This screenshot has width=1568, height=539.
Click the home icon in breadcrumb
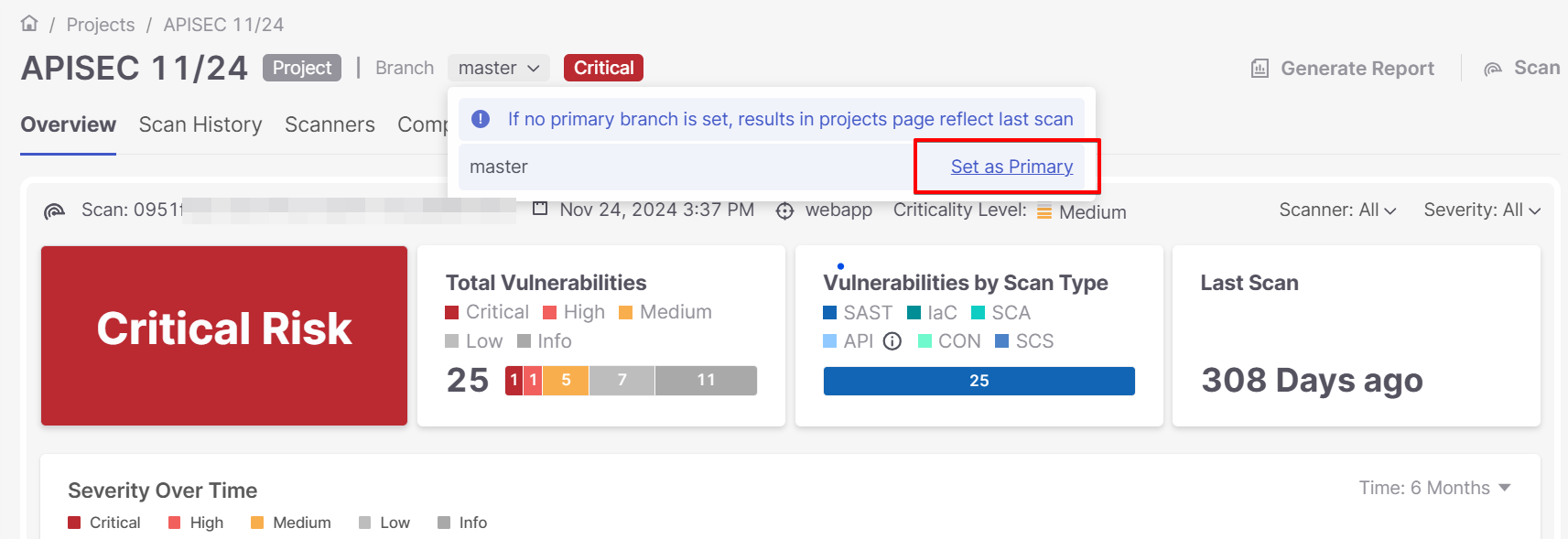coord(29,24)
